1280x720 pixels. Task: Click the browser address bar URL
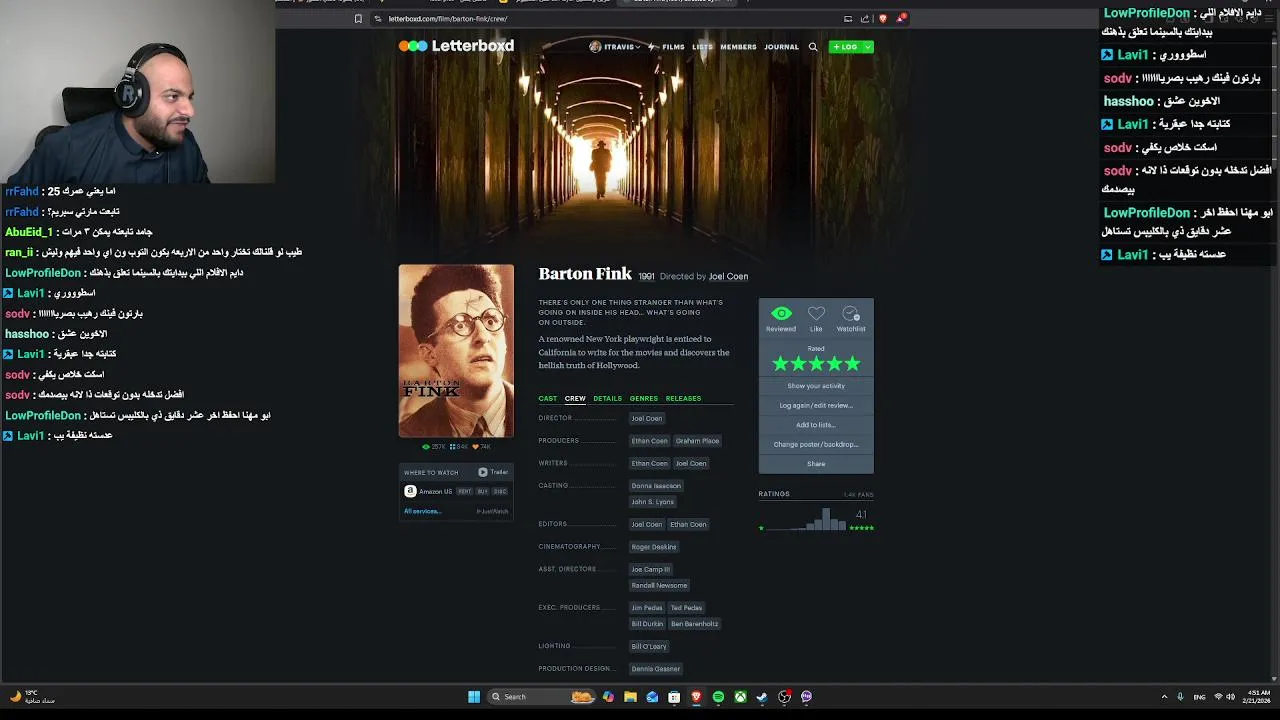coord(447,19)
